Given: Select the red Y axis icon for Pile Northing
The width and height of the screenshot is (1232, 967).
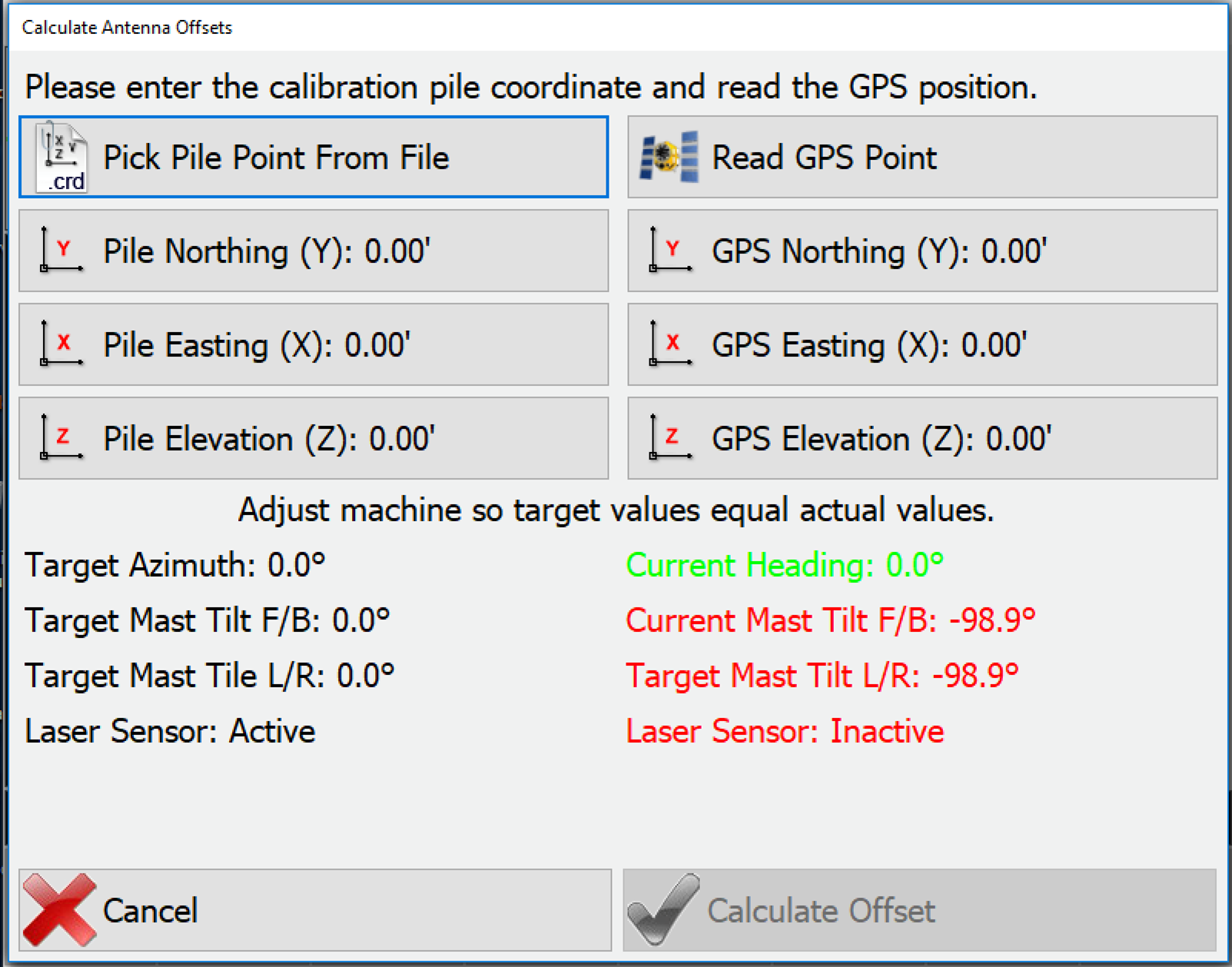Looking at the screenshot, I should click(x=61, y=251).
